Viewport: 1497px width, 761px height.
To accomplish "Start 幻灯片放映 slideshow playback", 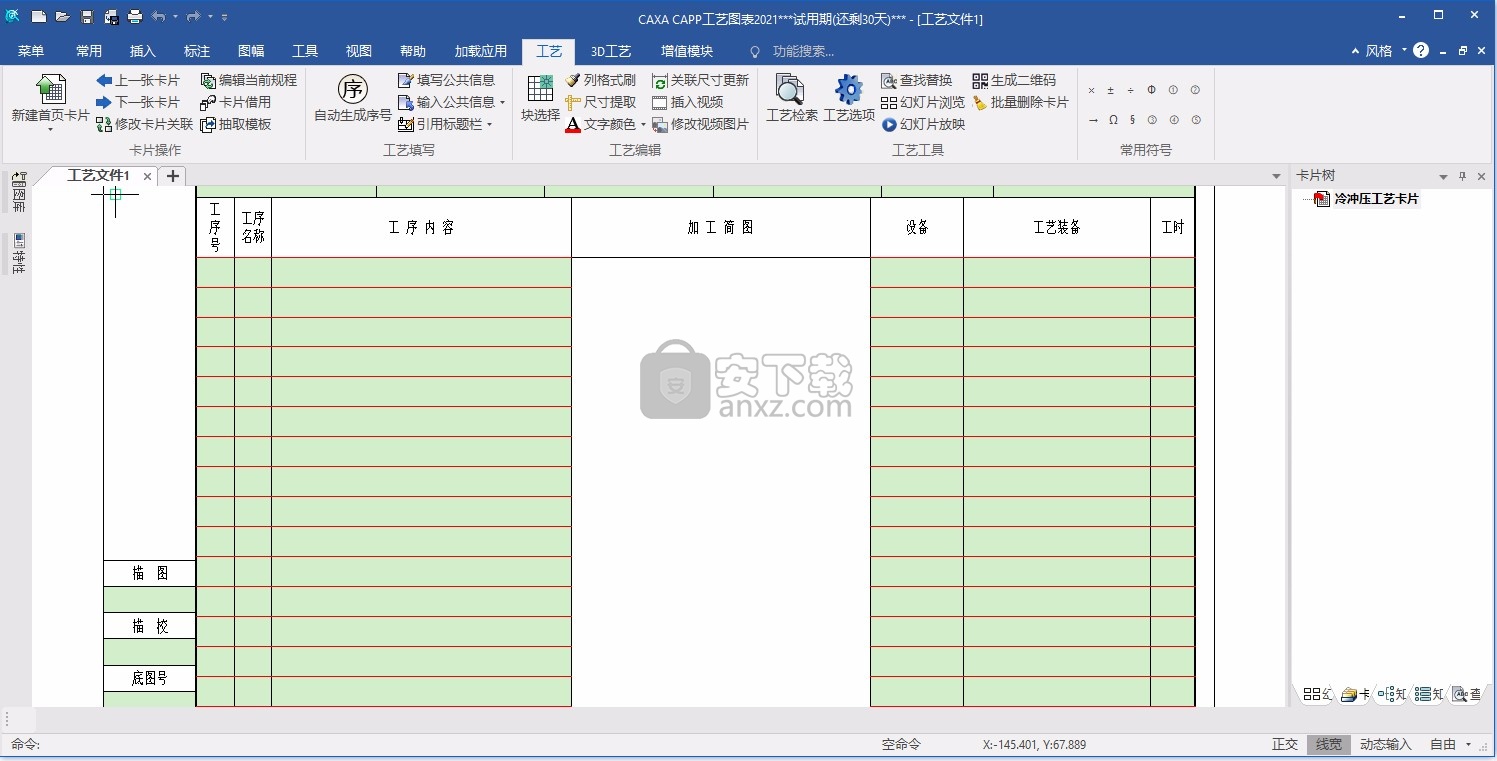I will [x=922, y=124].
